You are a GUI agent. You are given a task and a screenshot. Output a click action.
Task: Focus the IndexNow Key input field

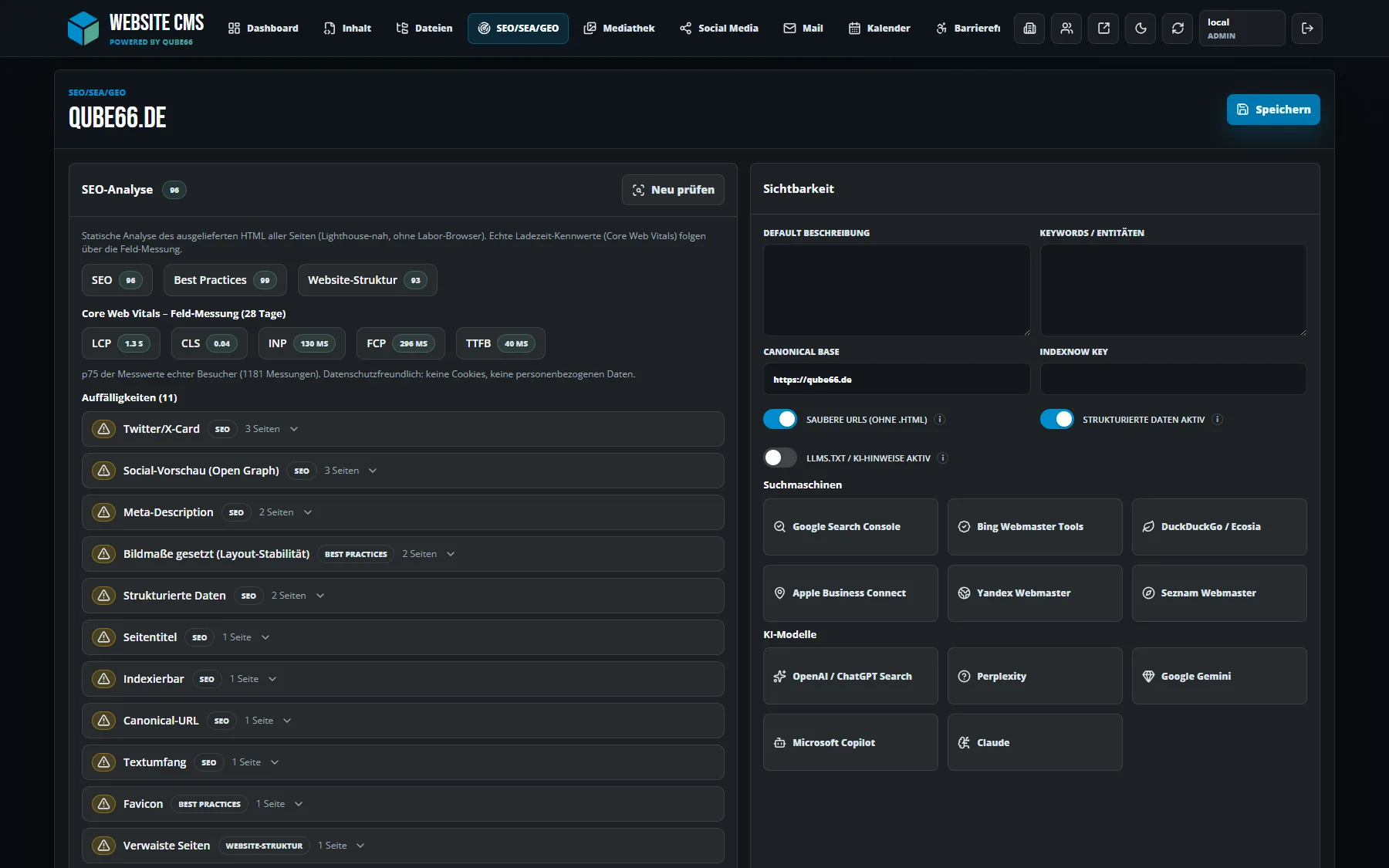(x=1174, y=379)
